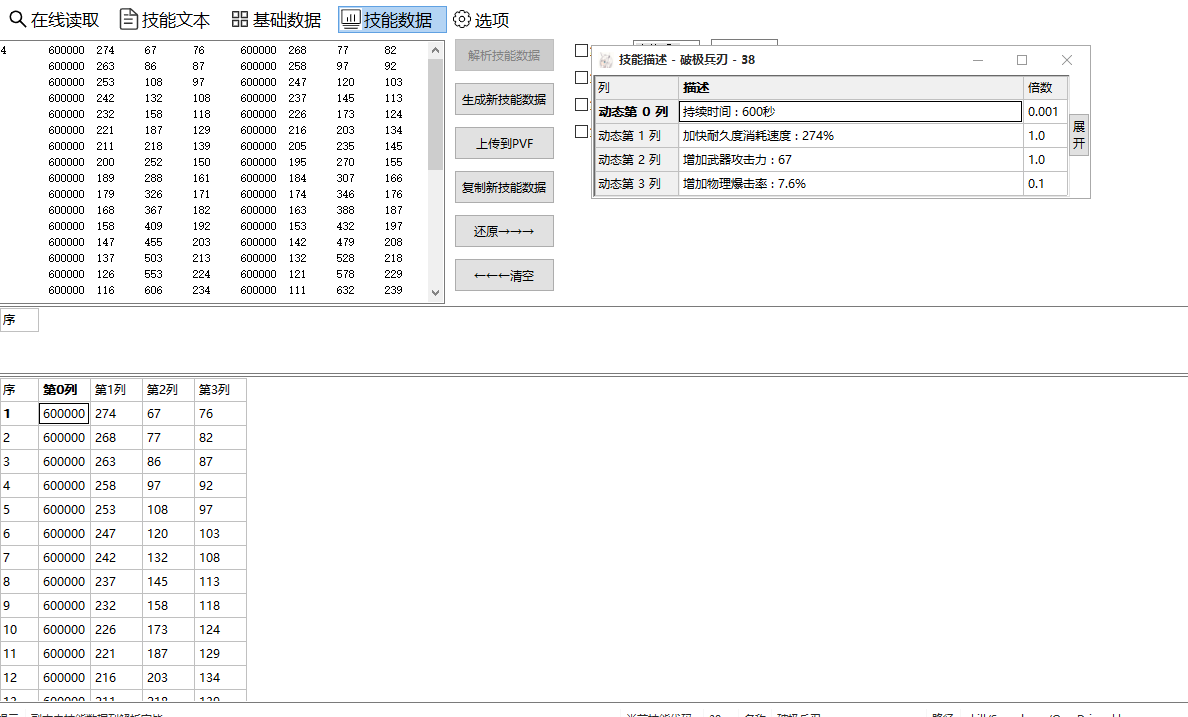Screen dimensions: 1188x717
Task: Maximize the 技能描述 window
Action: 1022,60
